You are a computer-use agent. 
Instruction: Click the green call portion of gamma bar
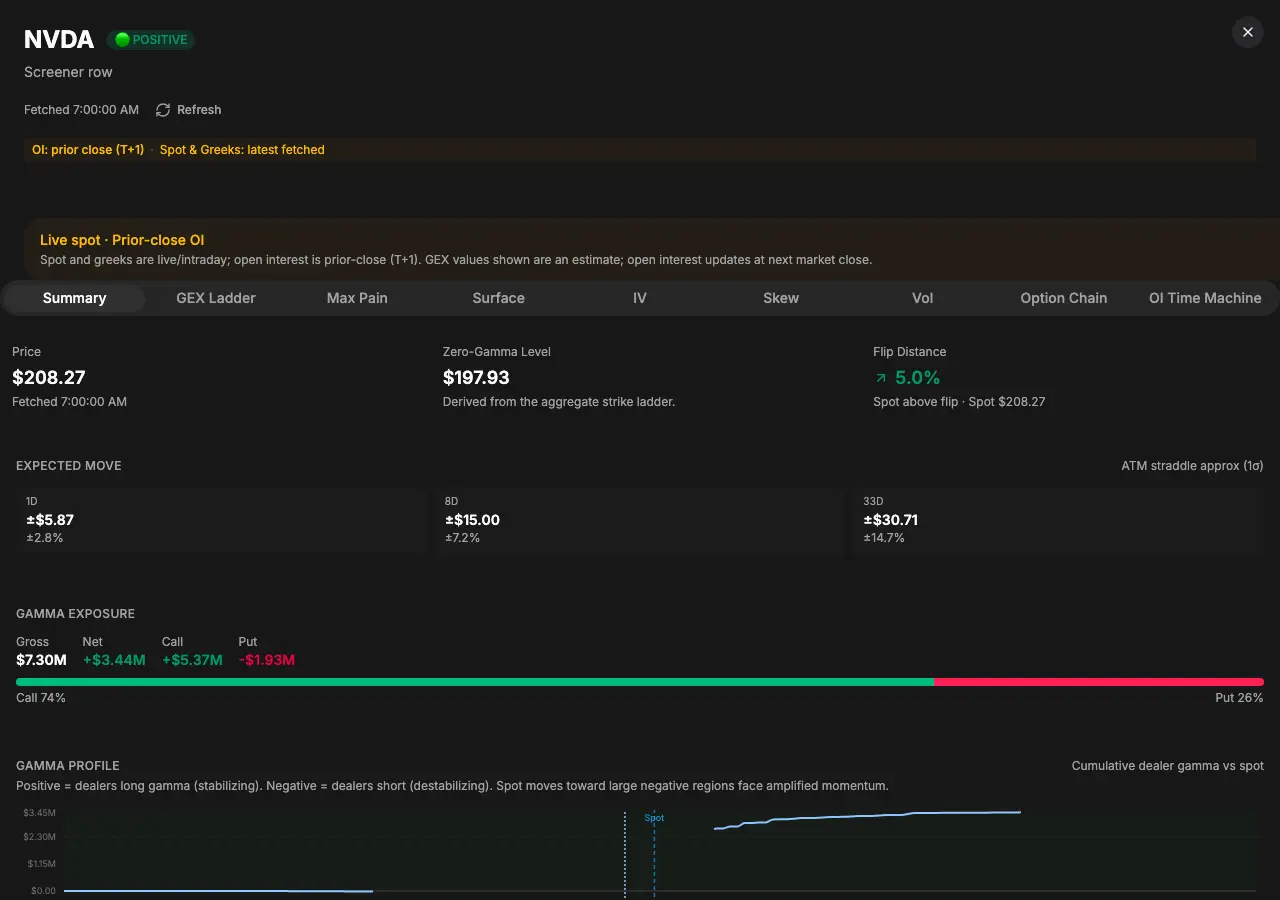475,682
